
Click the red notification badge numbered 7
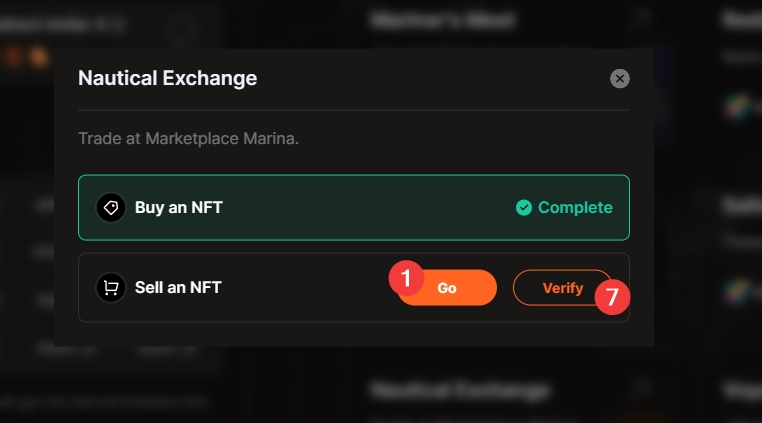[x=611, y=297]
